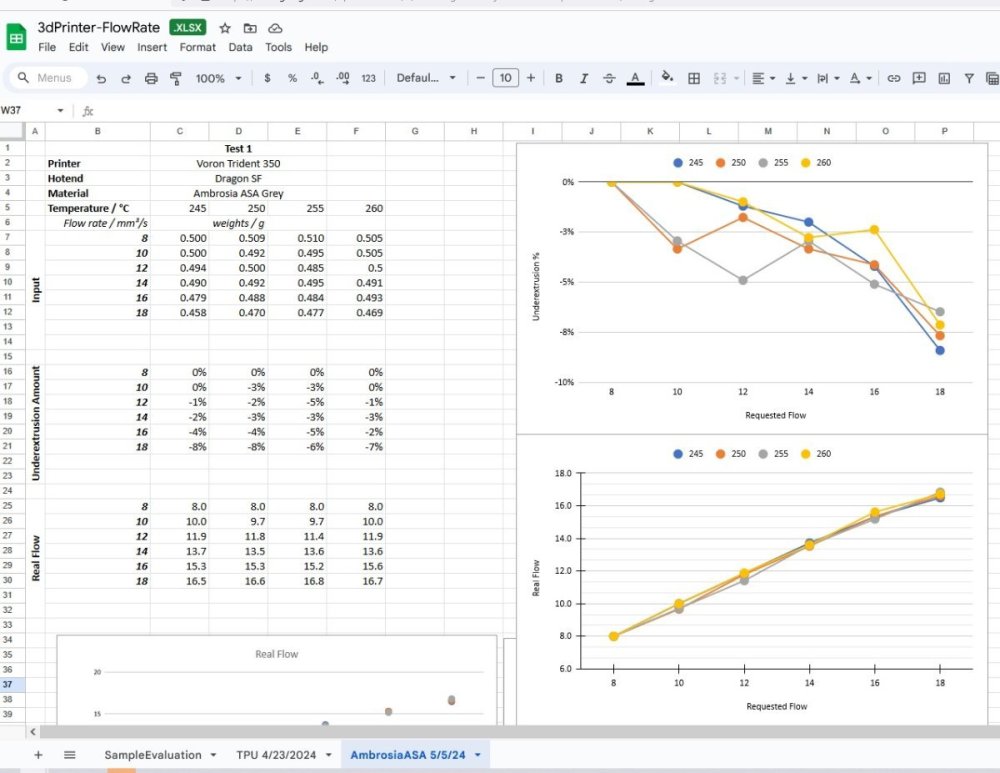Screen dimensions: 1000x773
Task: Open the zoom 100% dropdown
Action: coord(218,78)
